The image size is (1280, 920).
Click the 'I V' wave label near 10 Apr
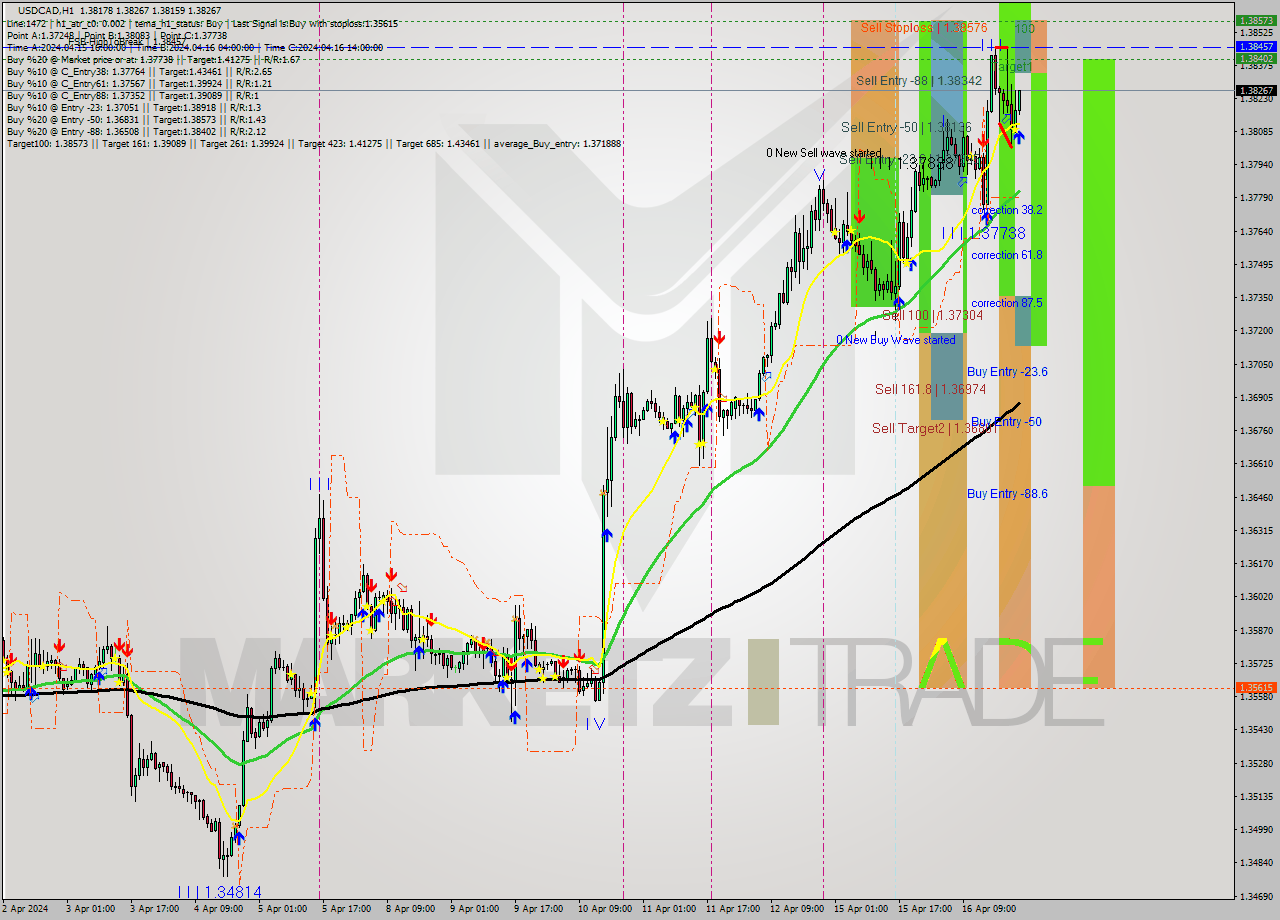[x=596, y=723]
